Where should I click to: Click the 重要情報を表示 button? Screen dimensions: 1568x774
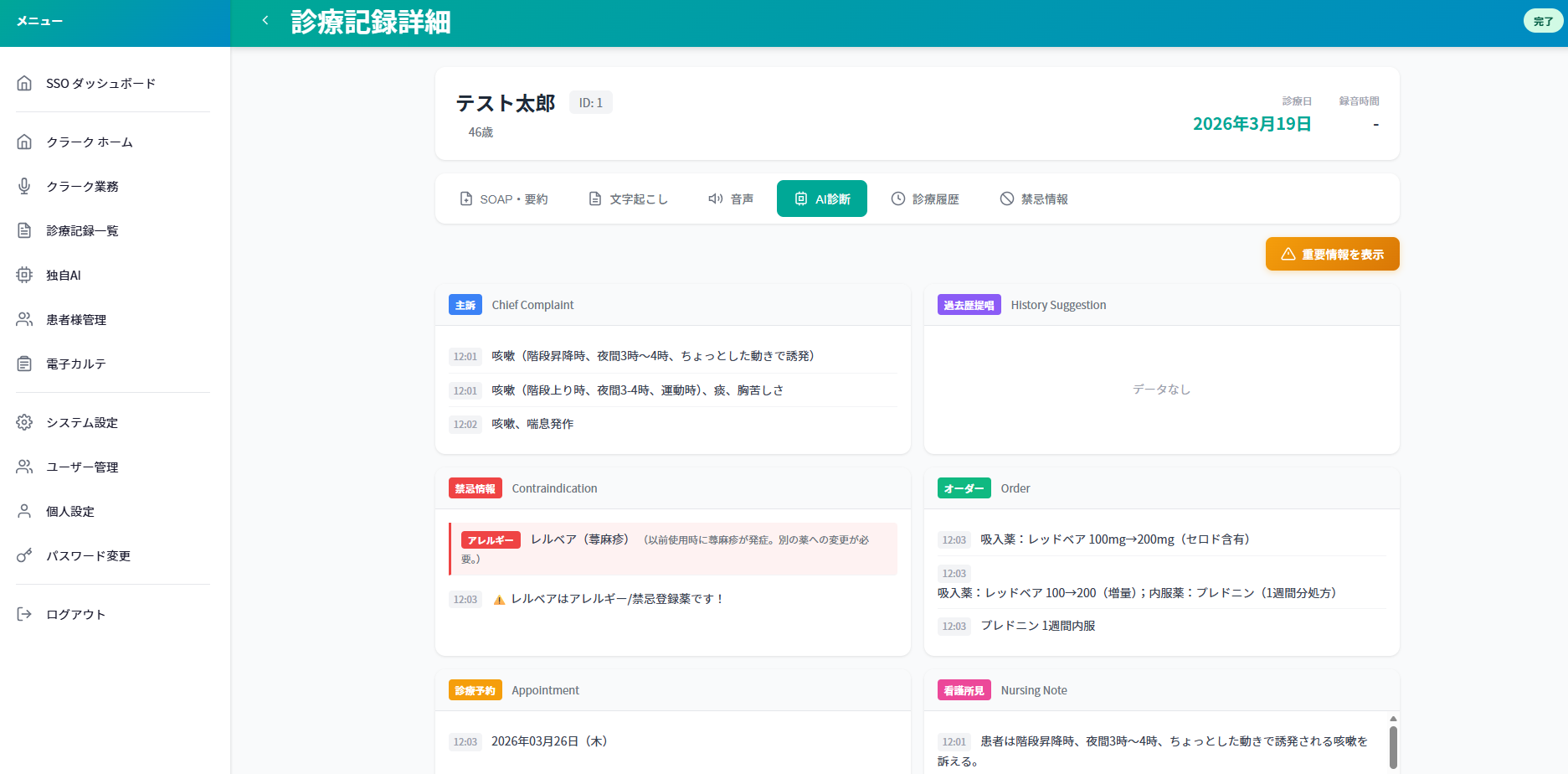[x=1332, y=254]
